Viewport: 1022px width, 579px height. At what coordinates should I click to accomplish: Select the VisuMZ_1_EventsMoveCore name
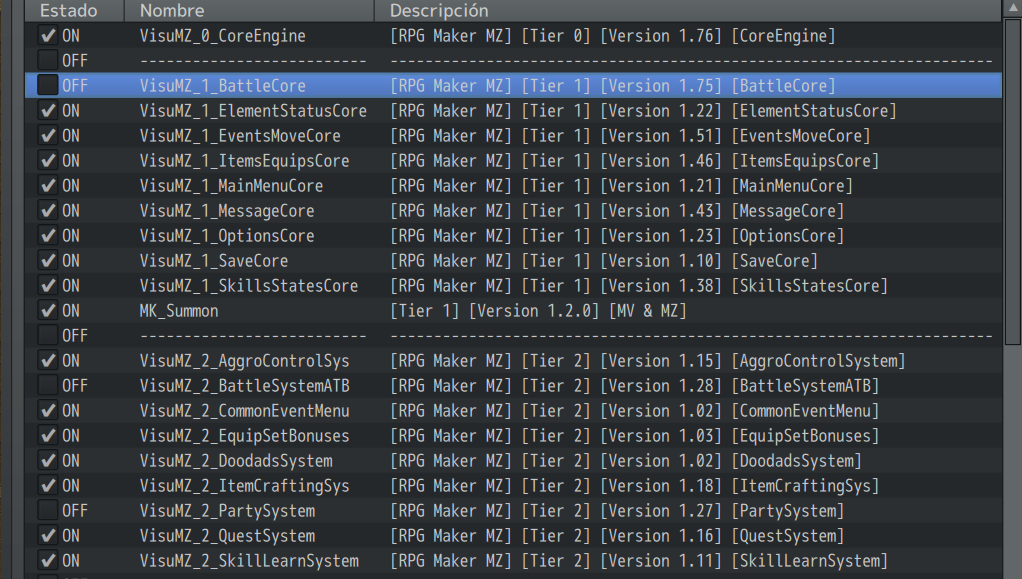[240, 136]
